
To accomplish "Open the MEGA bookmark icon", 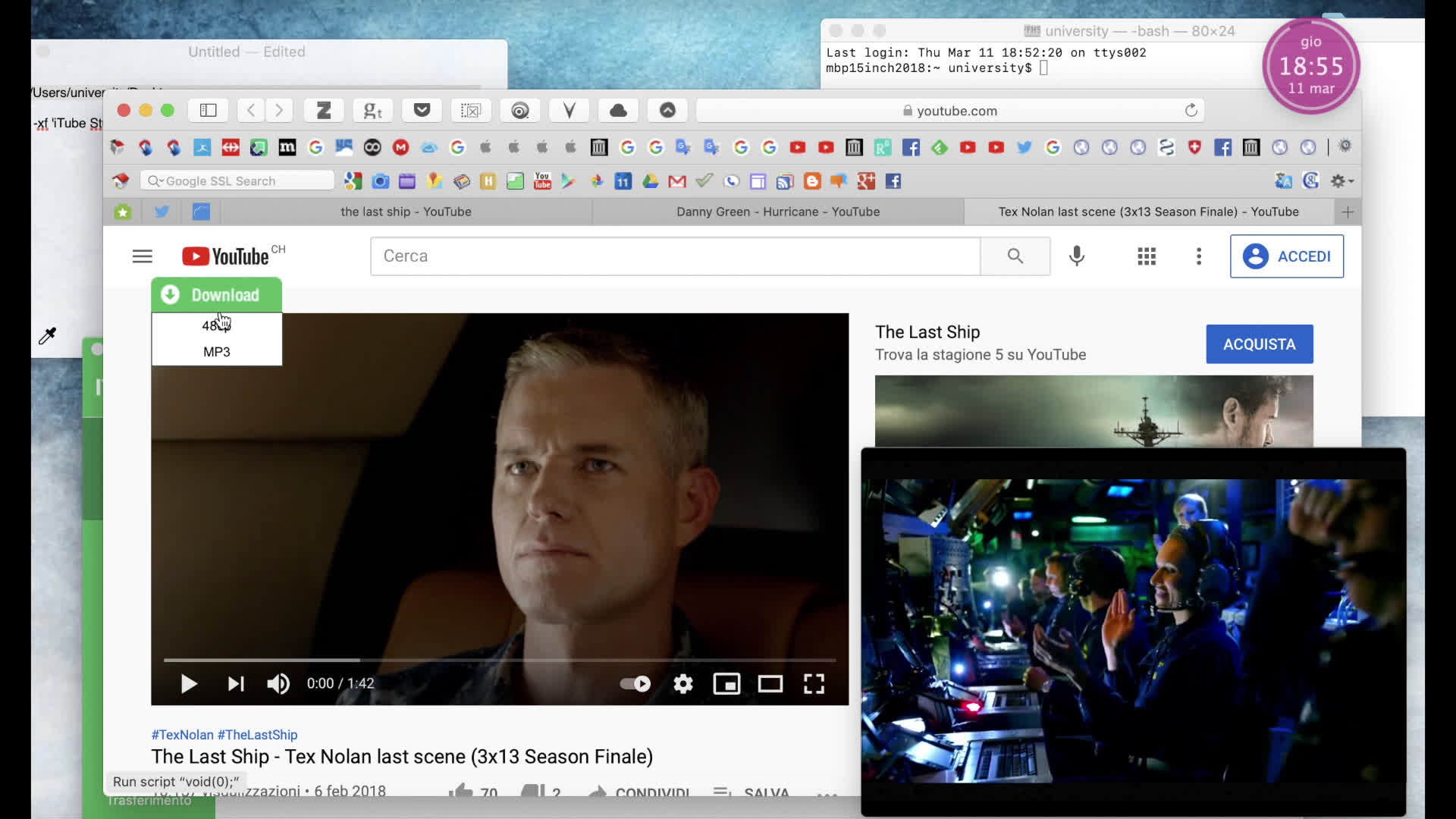I will coord(400,147).
